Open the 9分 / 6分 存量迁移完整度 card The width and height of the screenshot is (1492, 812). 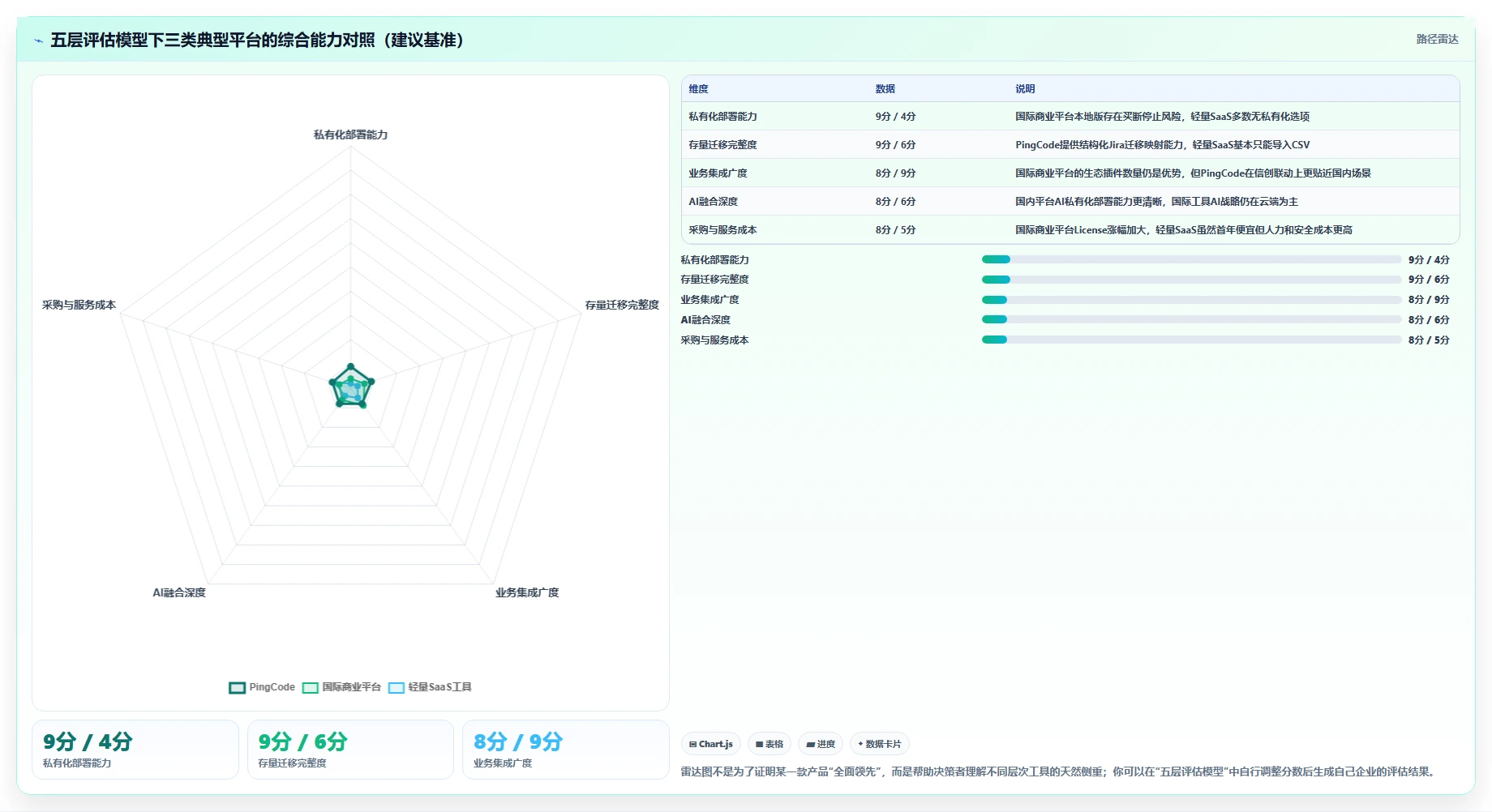pyautogui.click(x=350, y=750)
